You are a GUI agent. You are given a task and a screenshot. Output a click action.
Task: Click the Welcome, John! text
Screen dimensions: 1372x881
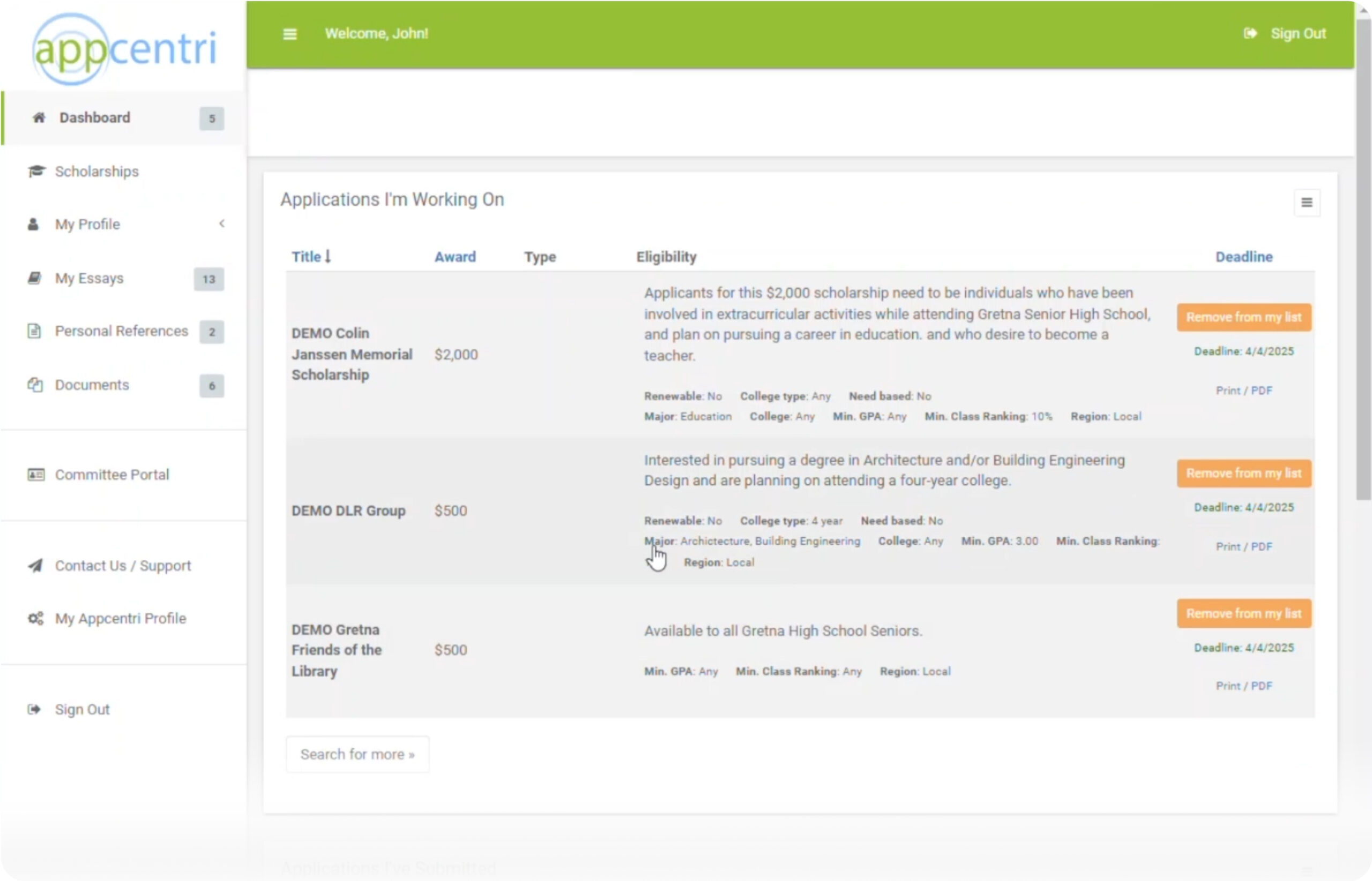click(x=377, y=33)
